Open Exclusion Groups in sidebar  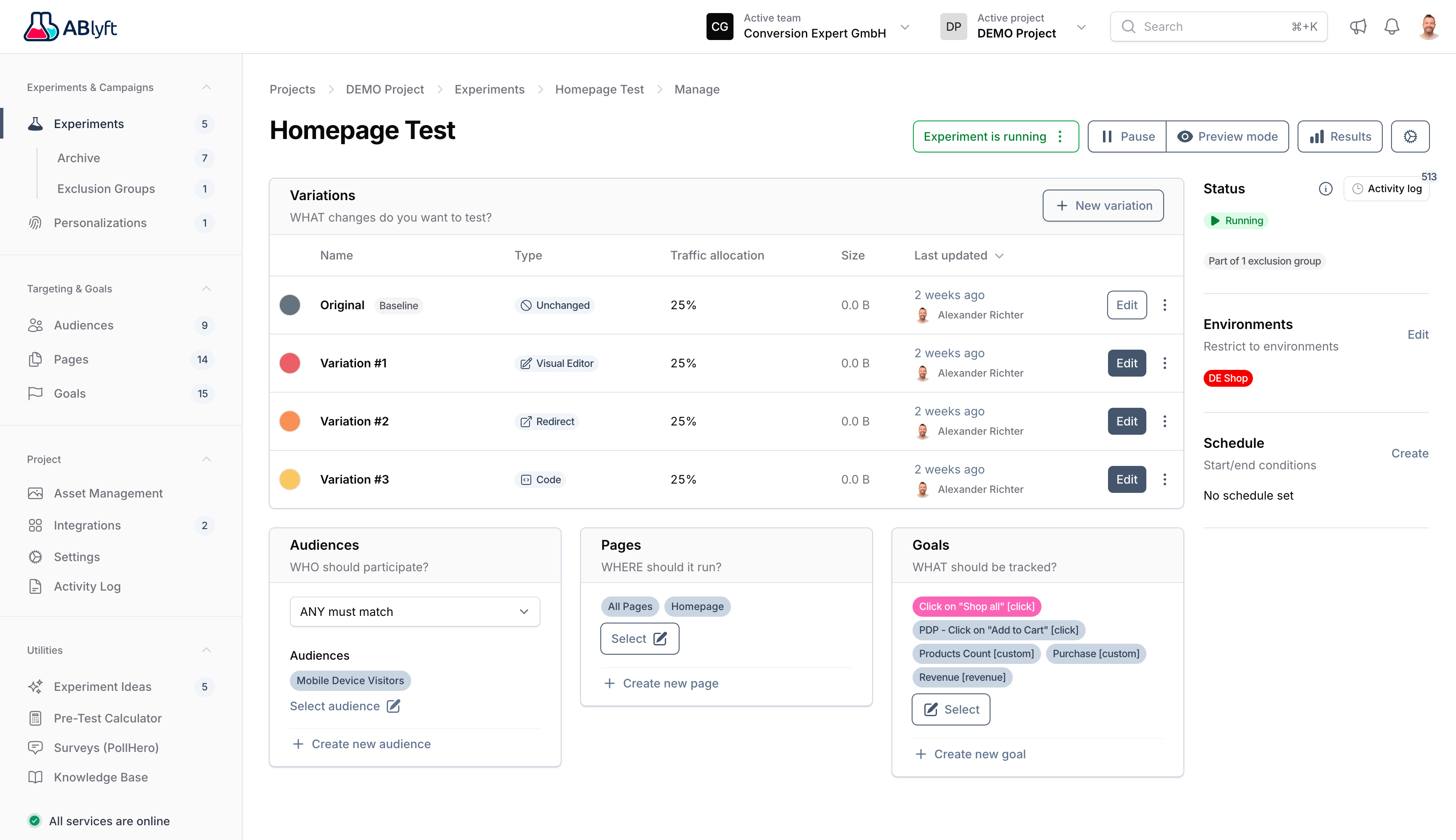(106, 189)
